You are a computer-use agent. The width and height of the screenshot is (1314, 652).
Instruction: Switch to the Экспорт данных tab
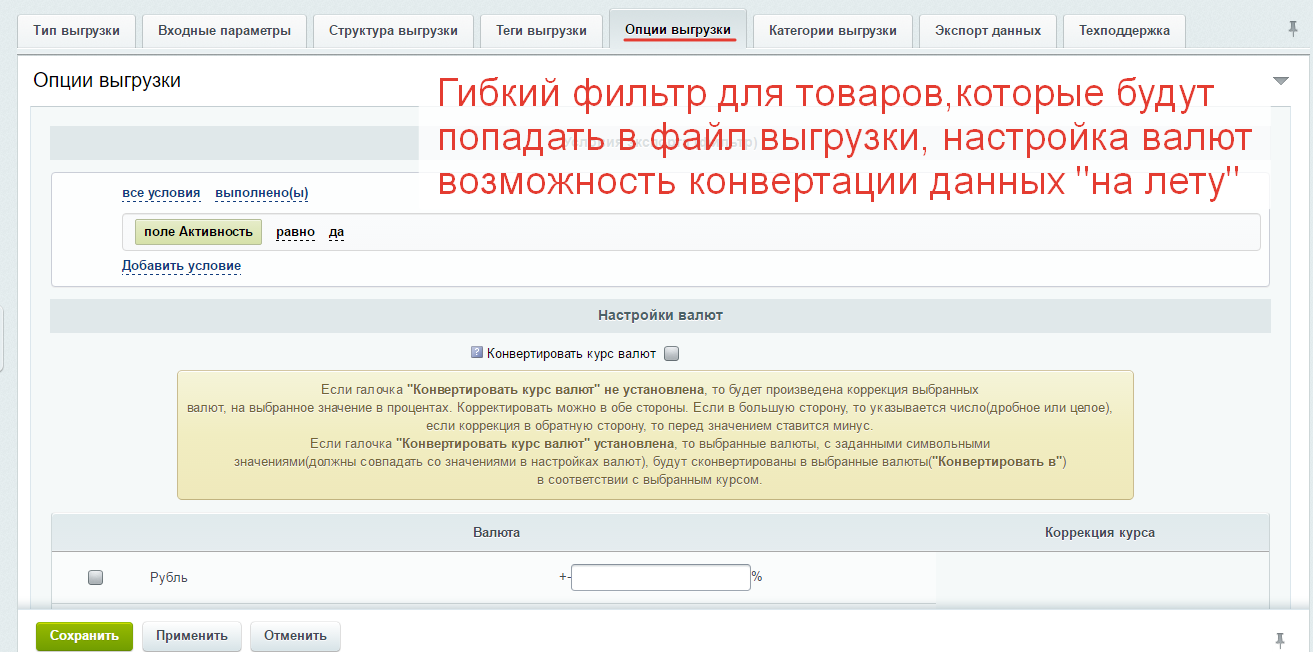[x=987, y=31]
